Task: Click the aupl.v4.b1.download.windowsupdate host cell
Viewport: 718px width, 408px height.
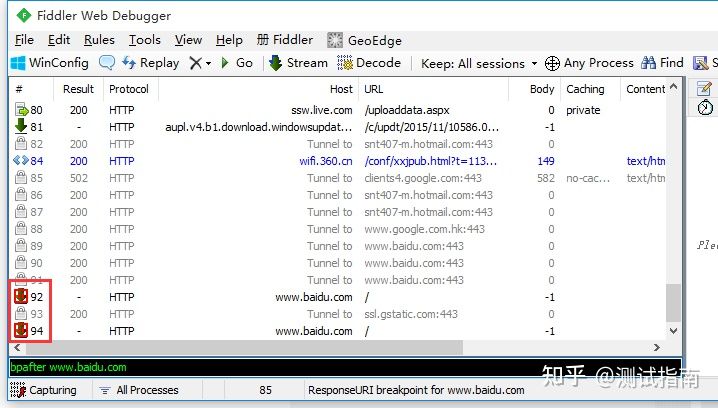Action: 259,127
